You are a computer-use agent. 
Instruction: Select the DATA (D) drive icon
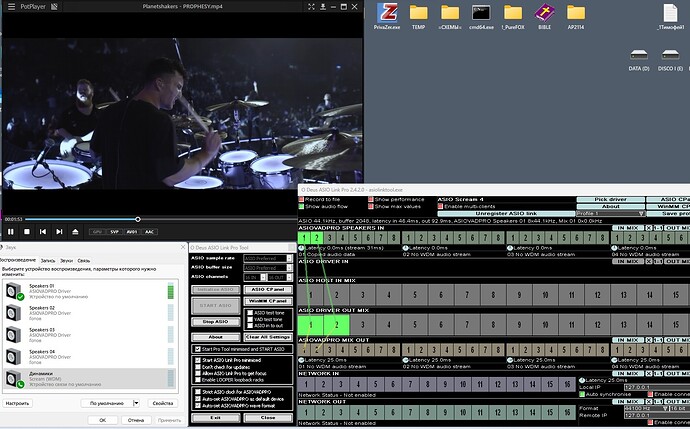639,60
